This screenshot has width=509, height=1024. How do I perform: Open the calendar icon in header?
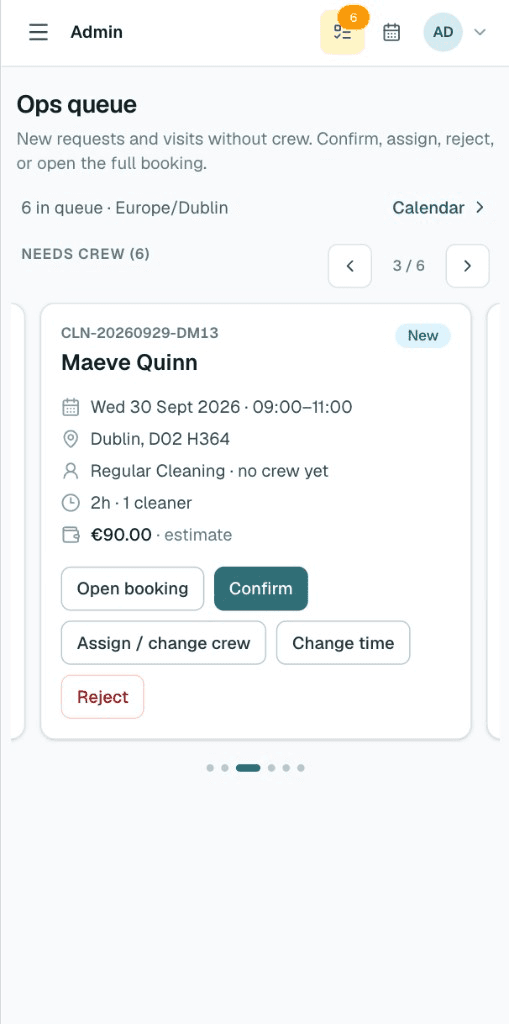(x=391, y=32)
